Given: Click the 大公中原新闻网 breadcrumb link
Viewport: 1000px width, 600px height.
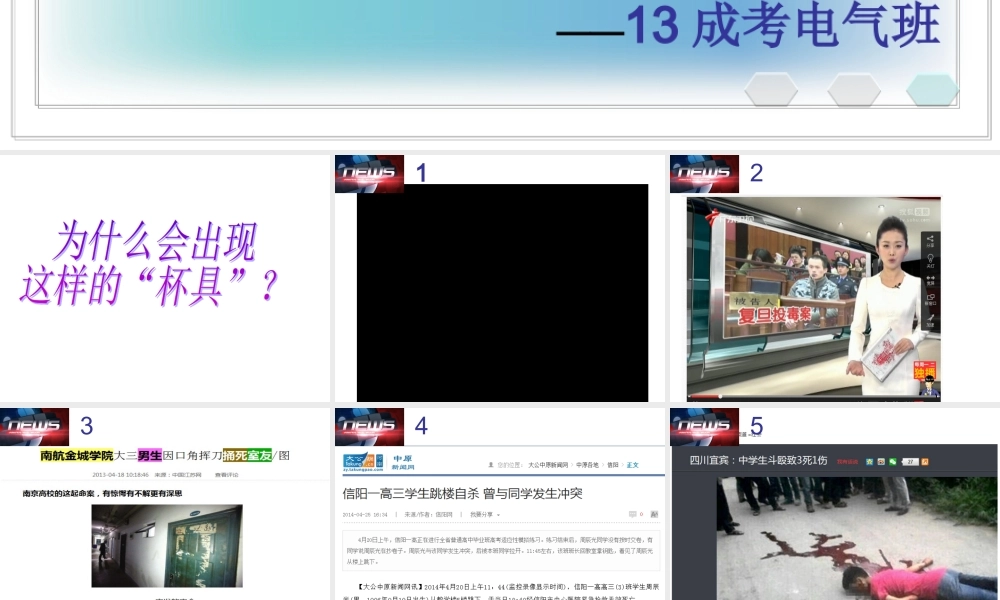Looking at the screenshot, I should coord(548,465).
